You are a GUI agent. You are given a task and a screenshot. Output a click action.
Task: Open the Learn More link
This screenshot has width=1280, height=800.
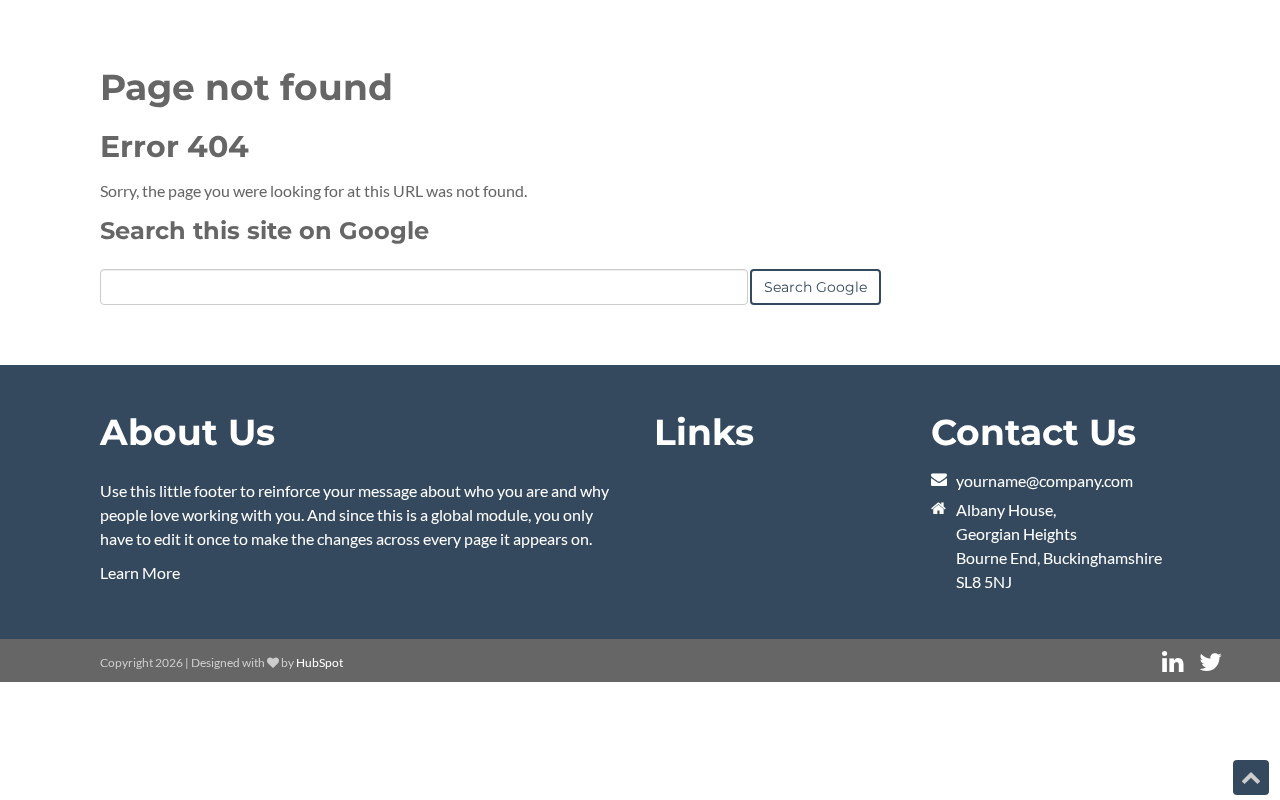(x=140, y=573)
